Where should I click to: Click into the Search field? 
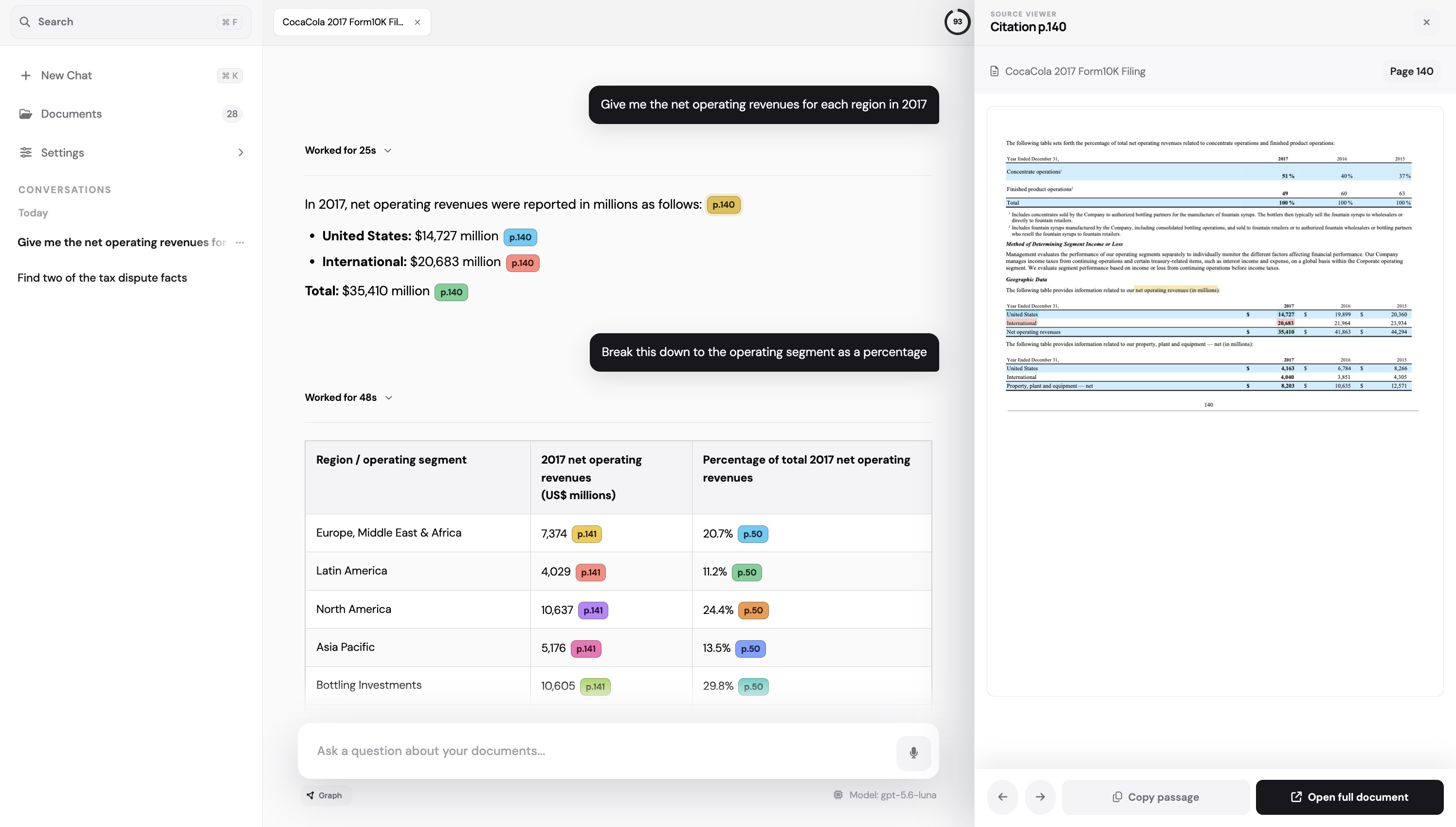[x=131, y=22]
